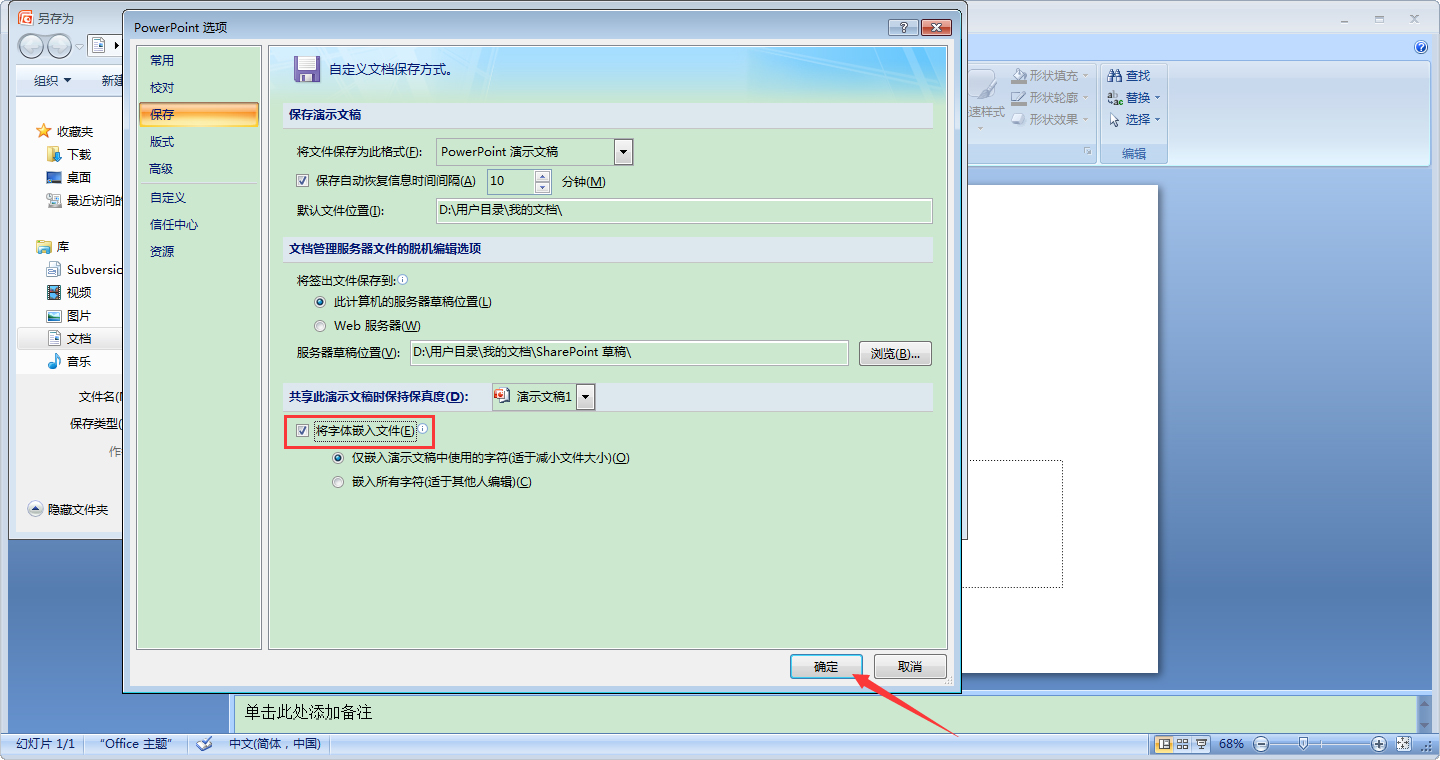Select the Normal view icon
Image resolution: width=1440 pixels, height=760 pixels.
pyautogui.click(x=1164, y=744)
